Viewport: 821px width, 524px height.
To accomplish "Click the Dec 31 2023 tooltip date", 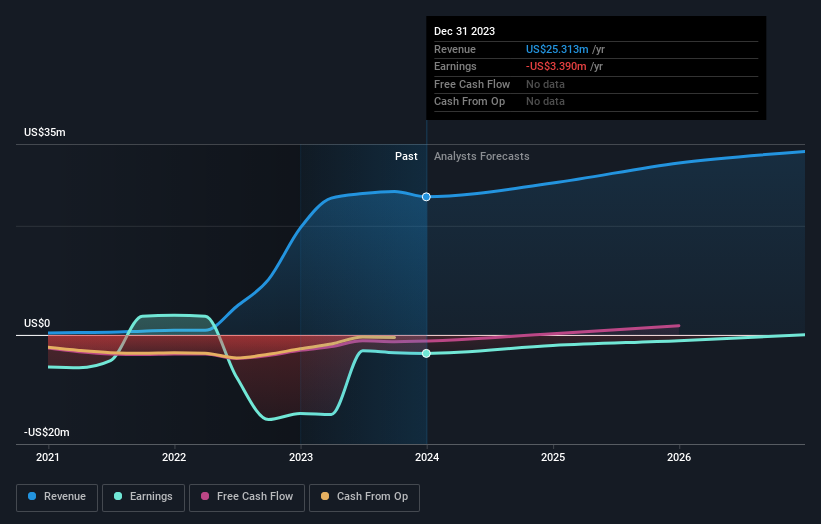I will [x=464, y=31].
